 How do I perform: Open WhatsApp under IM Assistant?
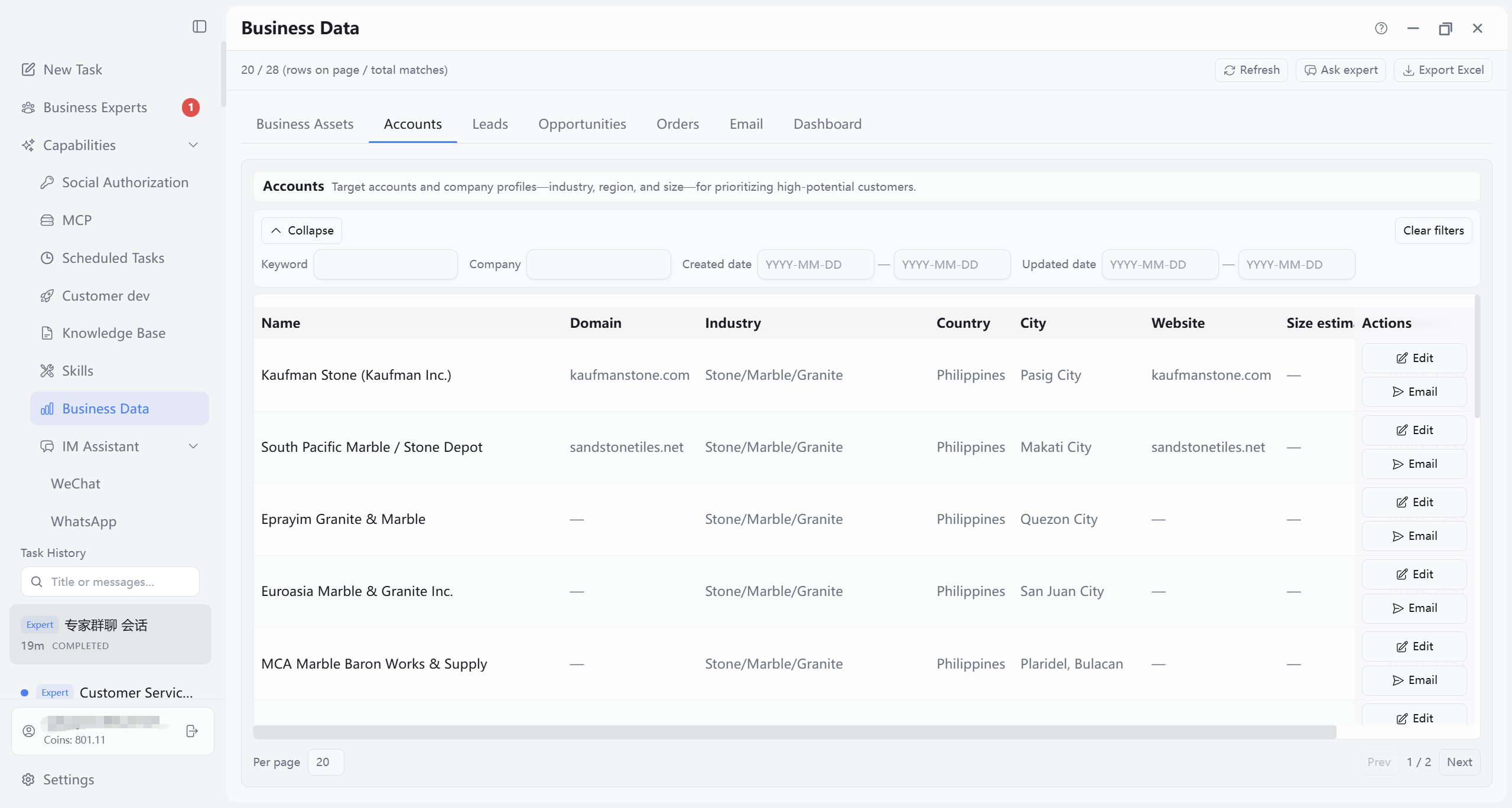pyautogui.click(x=83, y=522)
